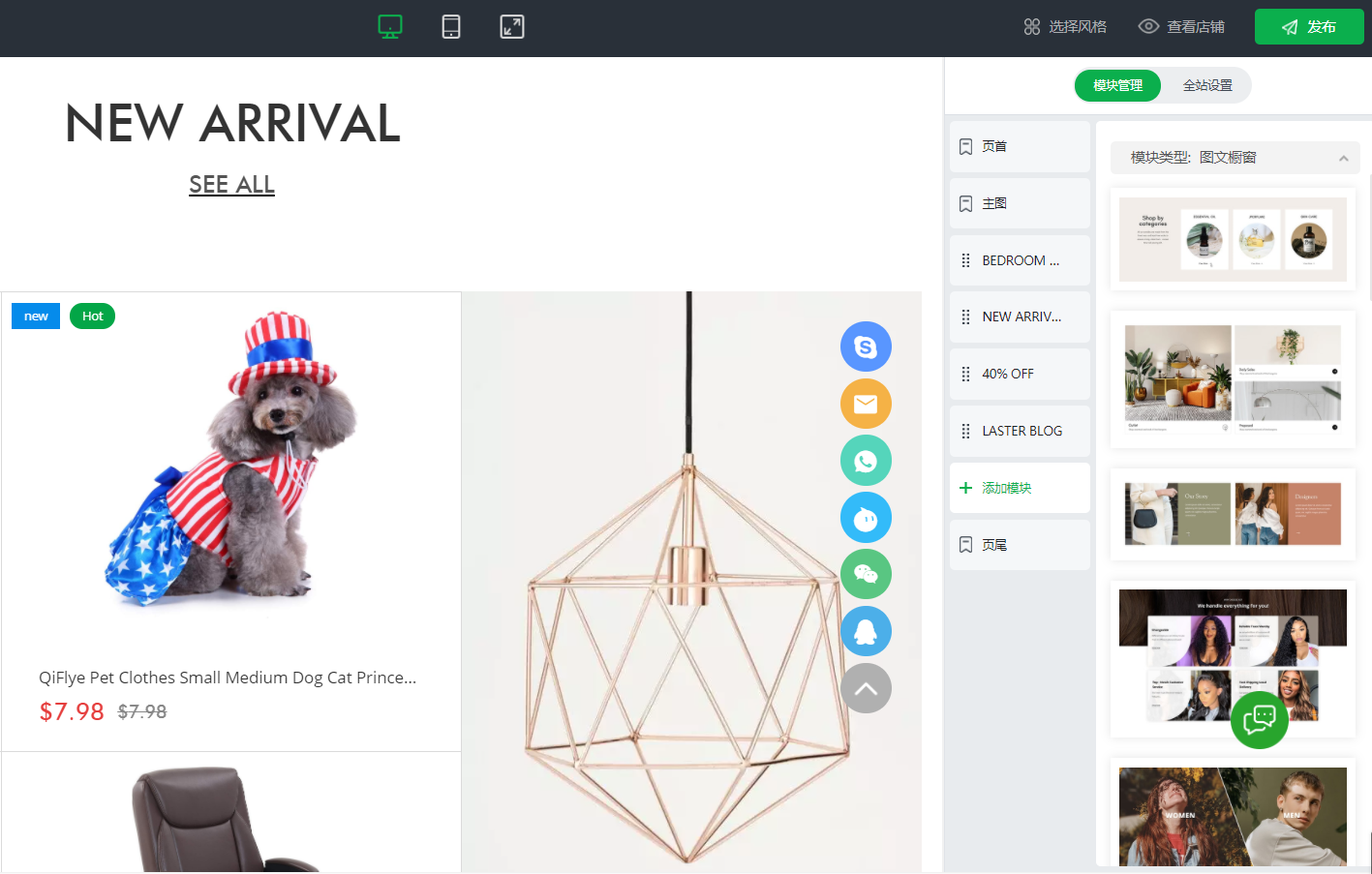Click 查看店铺 to preview the store
This screenshot has height=874, width=1372.
(1181, 27)
